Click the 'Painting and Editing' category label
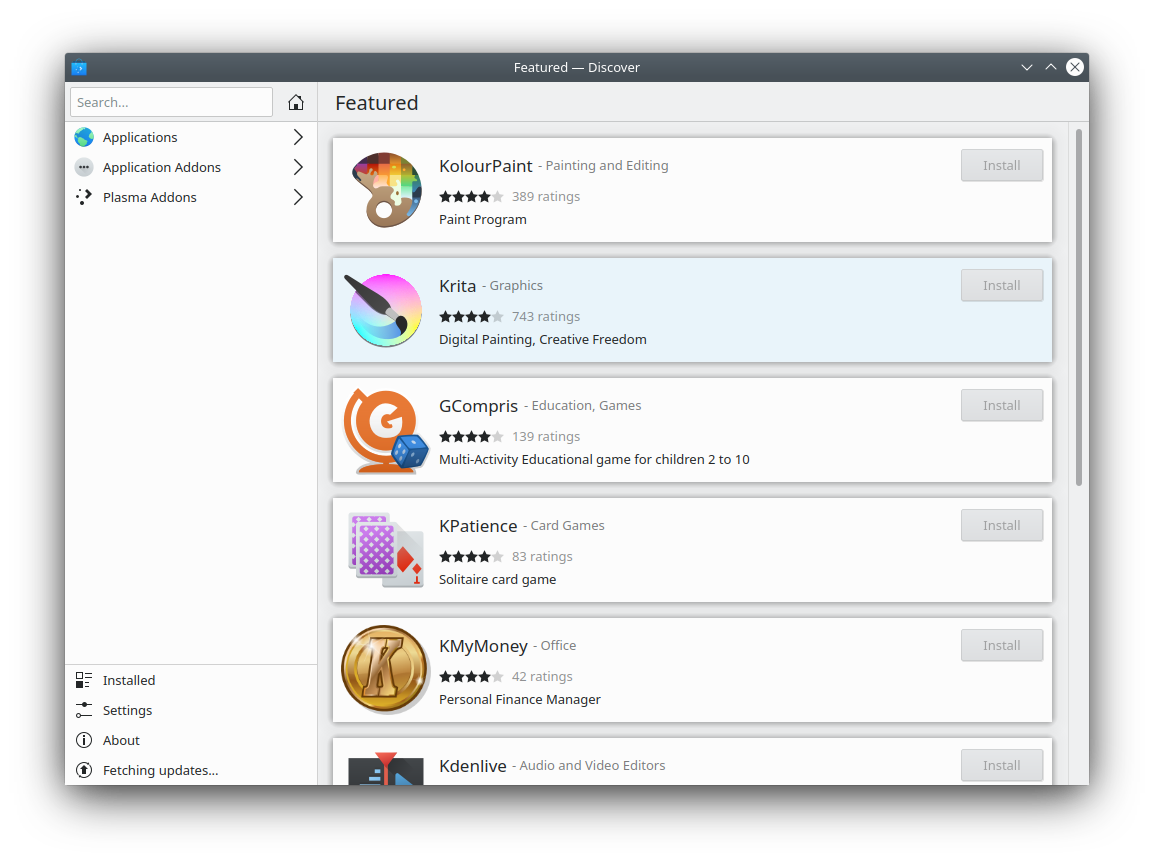Viewport: 1154px width, 862px height. click(607, 166)
